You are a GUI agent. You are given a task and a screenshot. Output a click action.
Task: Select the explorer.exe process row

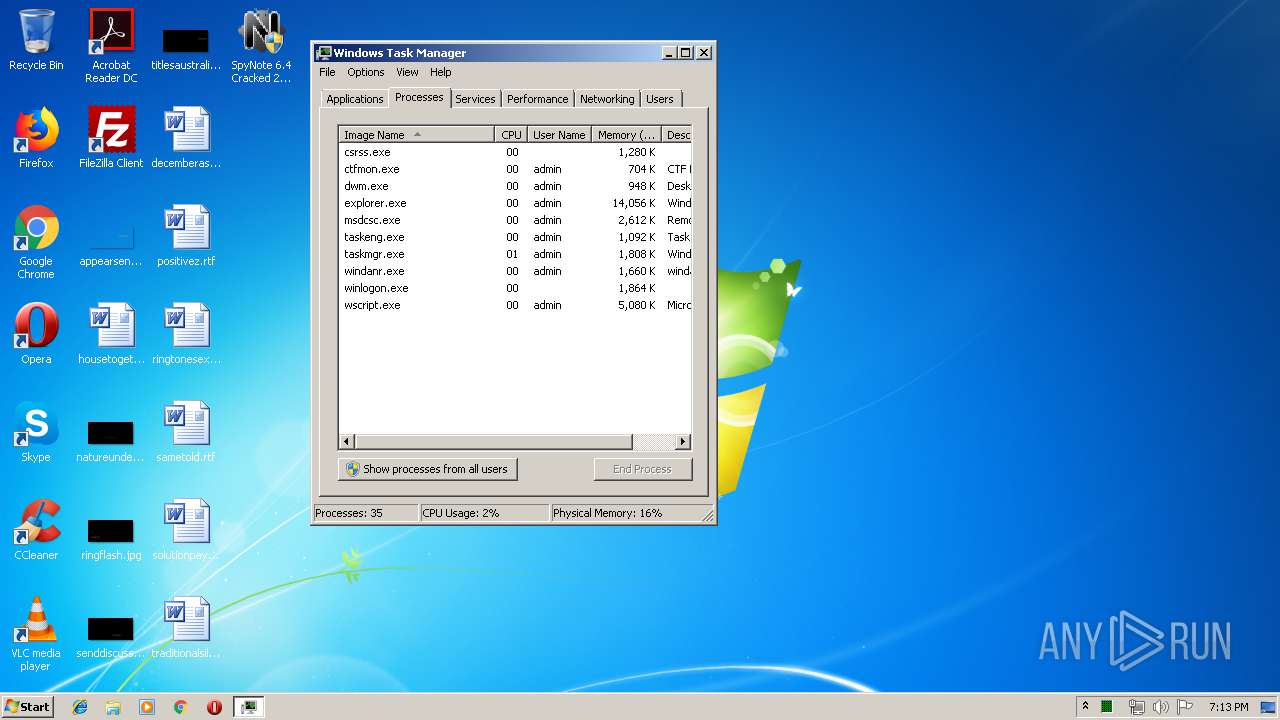click(x=515, y=203)
